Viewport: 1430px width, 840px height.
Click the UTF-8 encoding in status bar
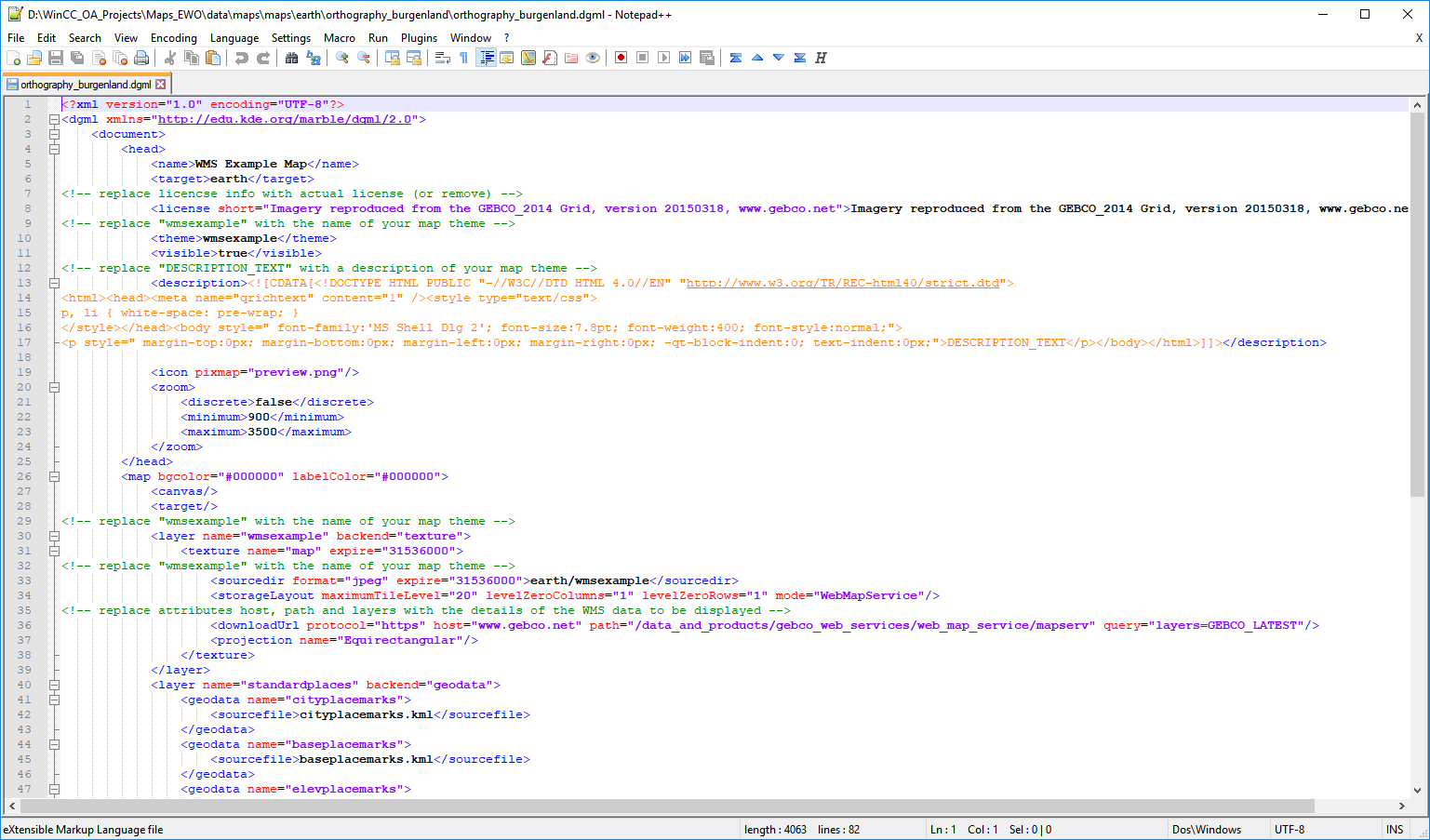pos(1289,830)
